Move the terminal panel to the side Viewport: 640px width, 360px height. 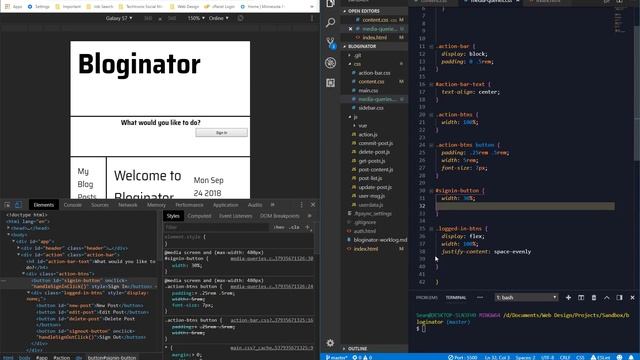[619, 298]
